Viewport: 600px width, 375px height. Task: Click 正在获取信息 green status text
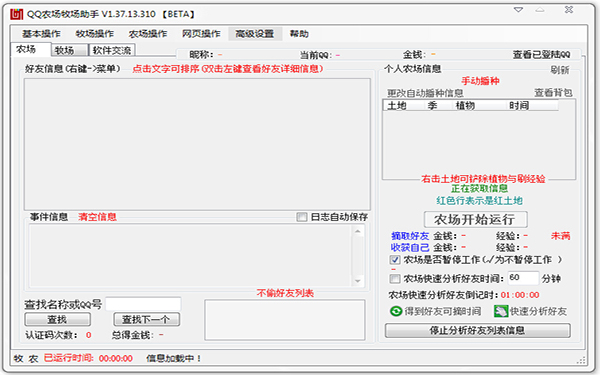click(479, 188)
